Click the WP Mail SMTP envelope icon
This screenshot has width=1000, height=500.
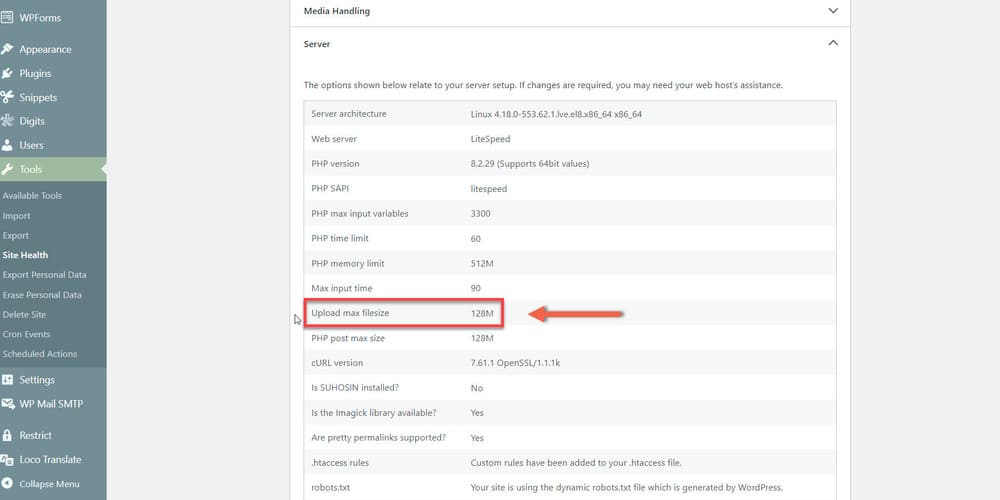coord(7,404)
